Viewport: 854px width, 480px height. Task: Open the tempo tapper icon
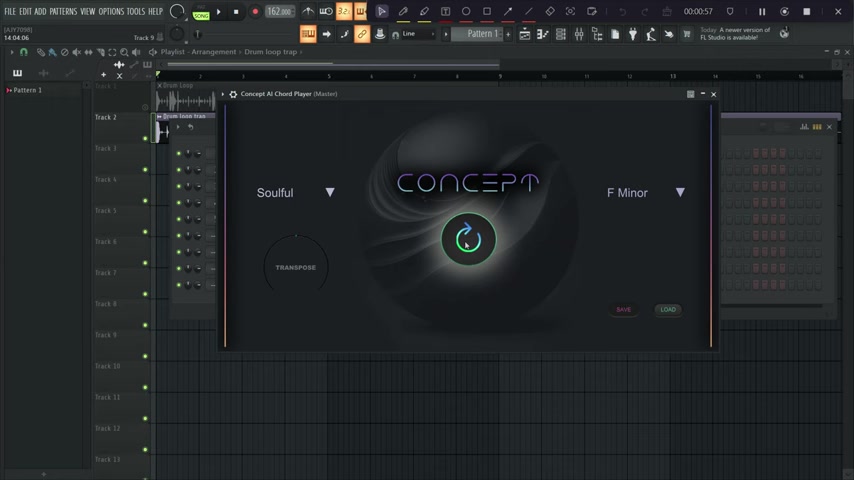coord(651,34)
